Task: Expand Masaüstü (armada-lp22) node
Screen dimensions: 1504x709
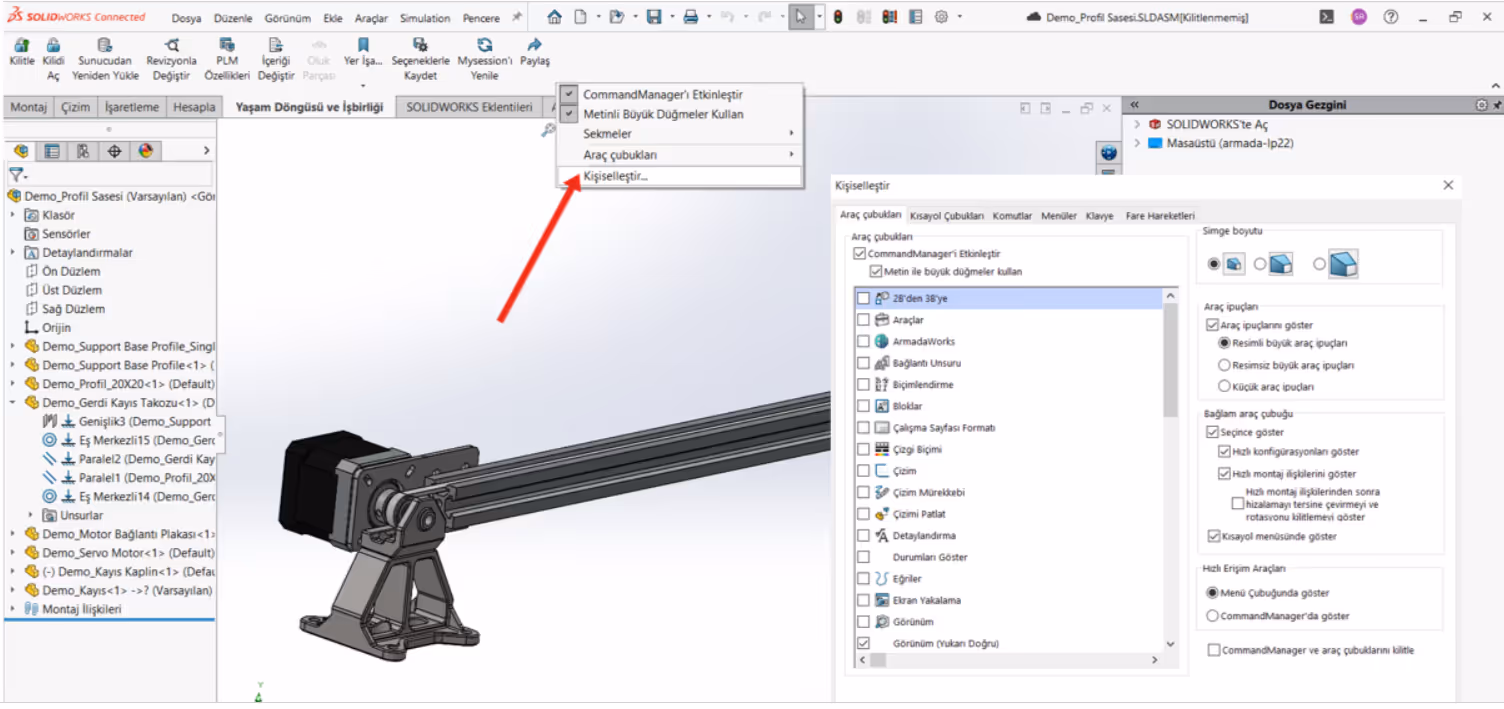Action: tap(1137, 143)
